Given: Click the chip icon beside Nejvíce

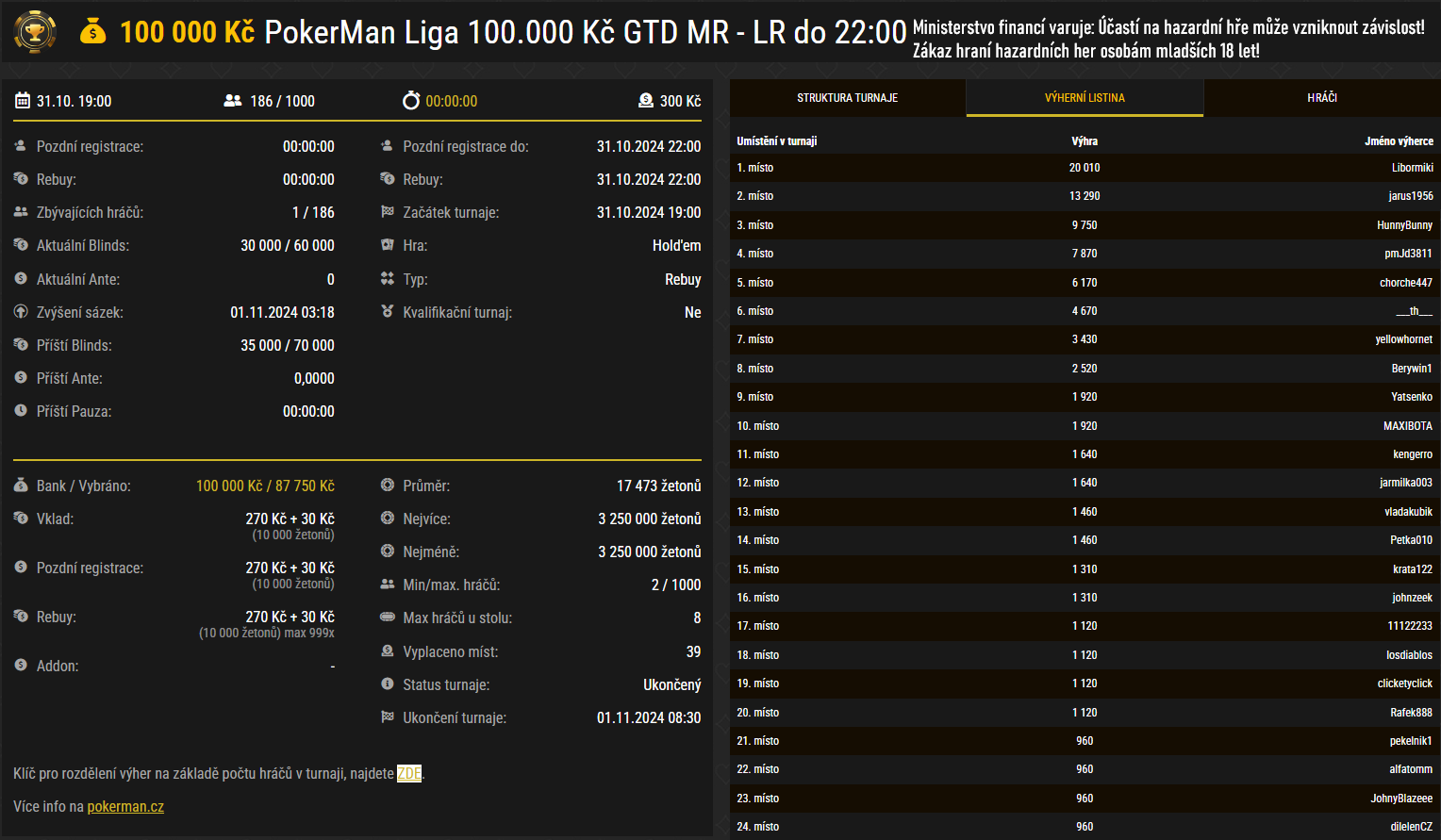Looking at the screenshot, I should point(387,519).
